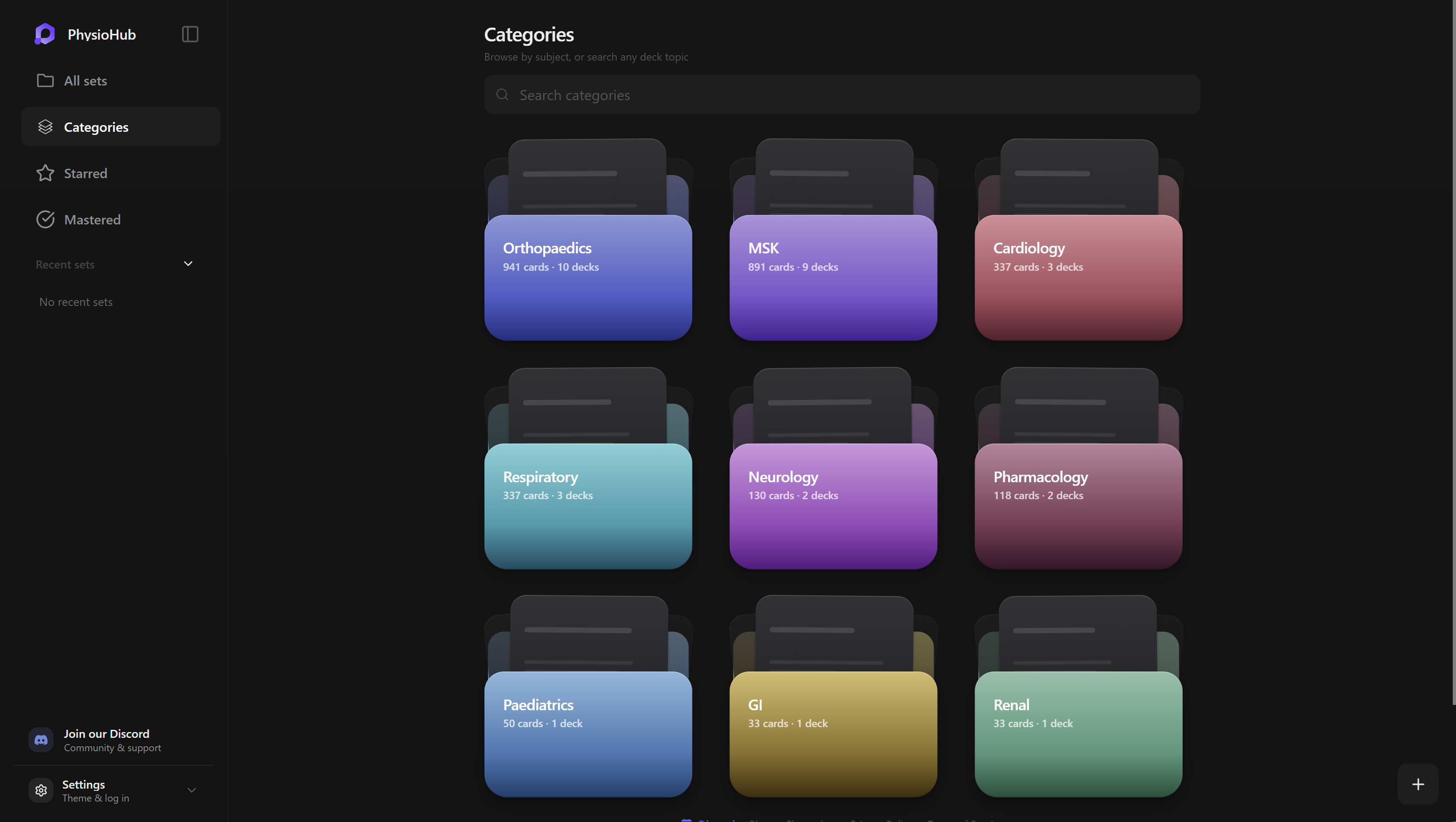Collapse the Recent sets chevron
The width and height of the screenshot is (1456, 822).
pos(188,264)
